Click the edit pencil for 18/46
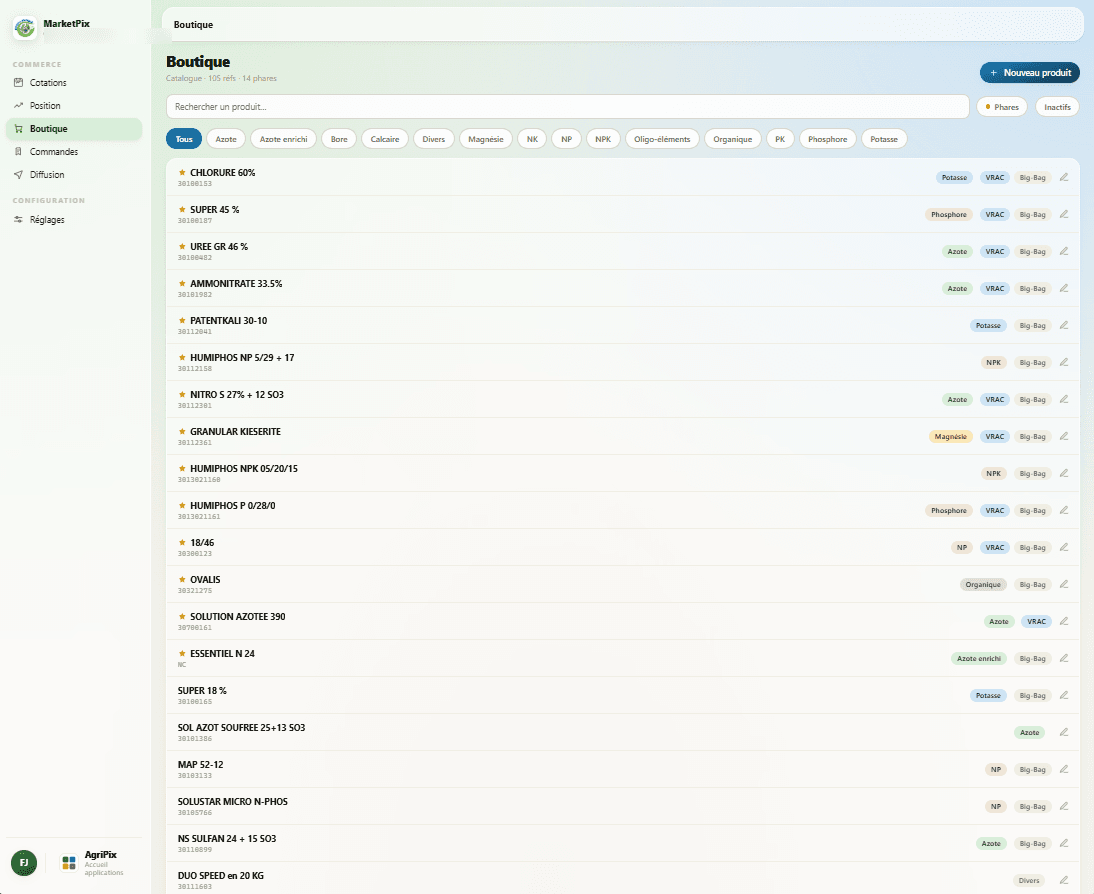 [1064, 547]
